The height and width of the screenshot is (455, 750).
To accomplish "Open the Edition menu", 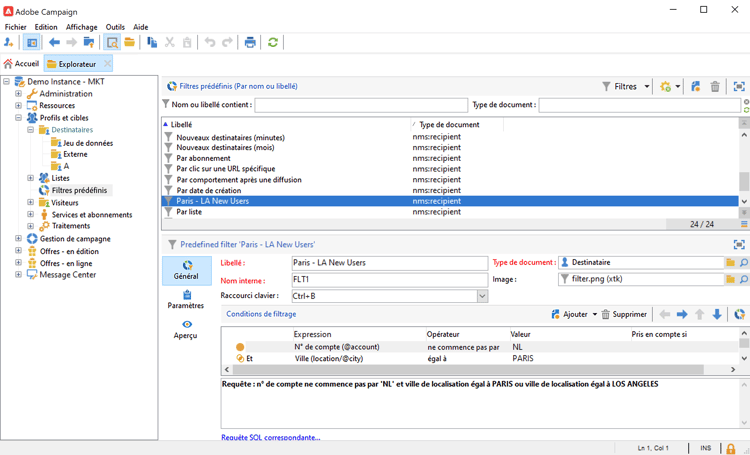I will tap(46, 27).
